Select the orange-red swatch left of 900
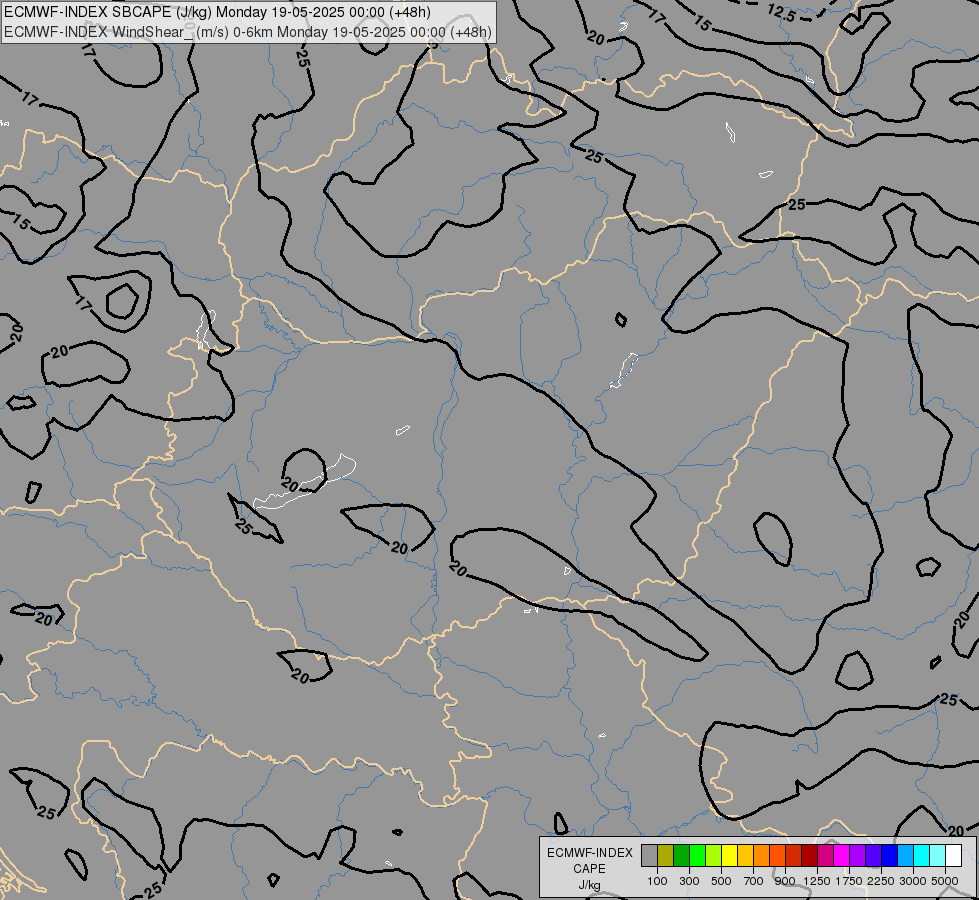This screenshot has width=979, height=900. (777, 855)
